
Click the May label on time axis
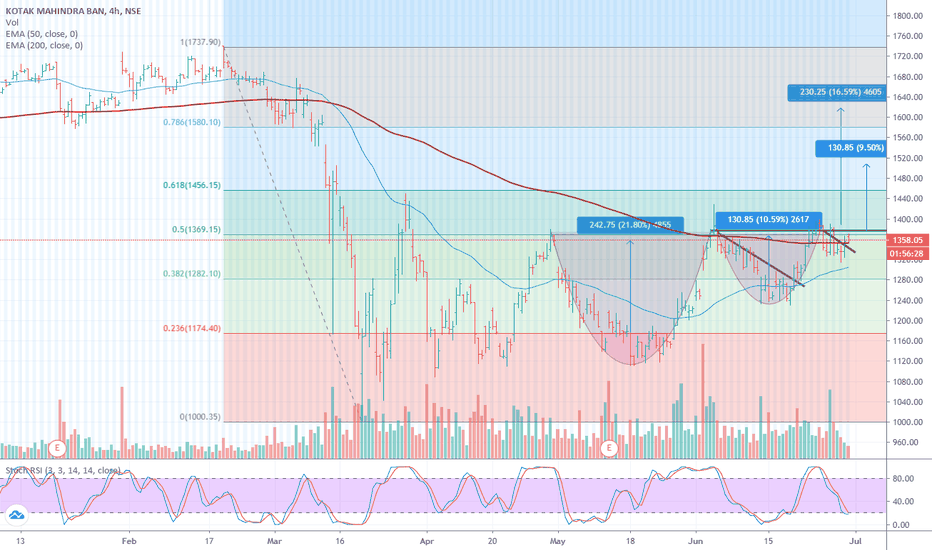point(558,541)
